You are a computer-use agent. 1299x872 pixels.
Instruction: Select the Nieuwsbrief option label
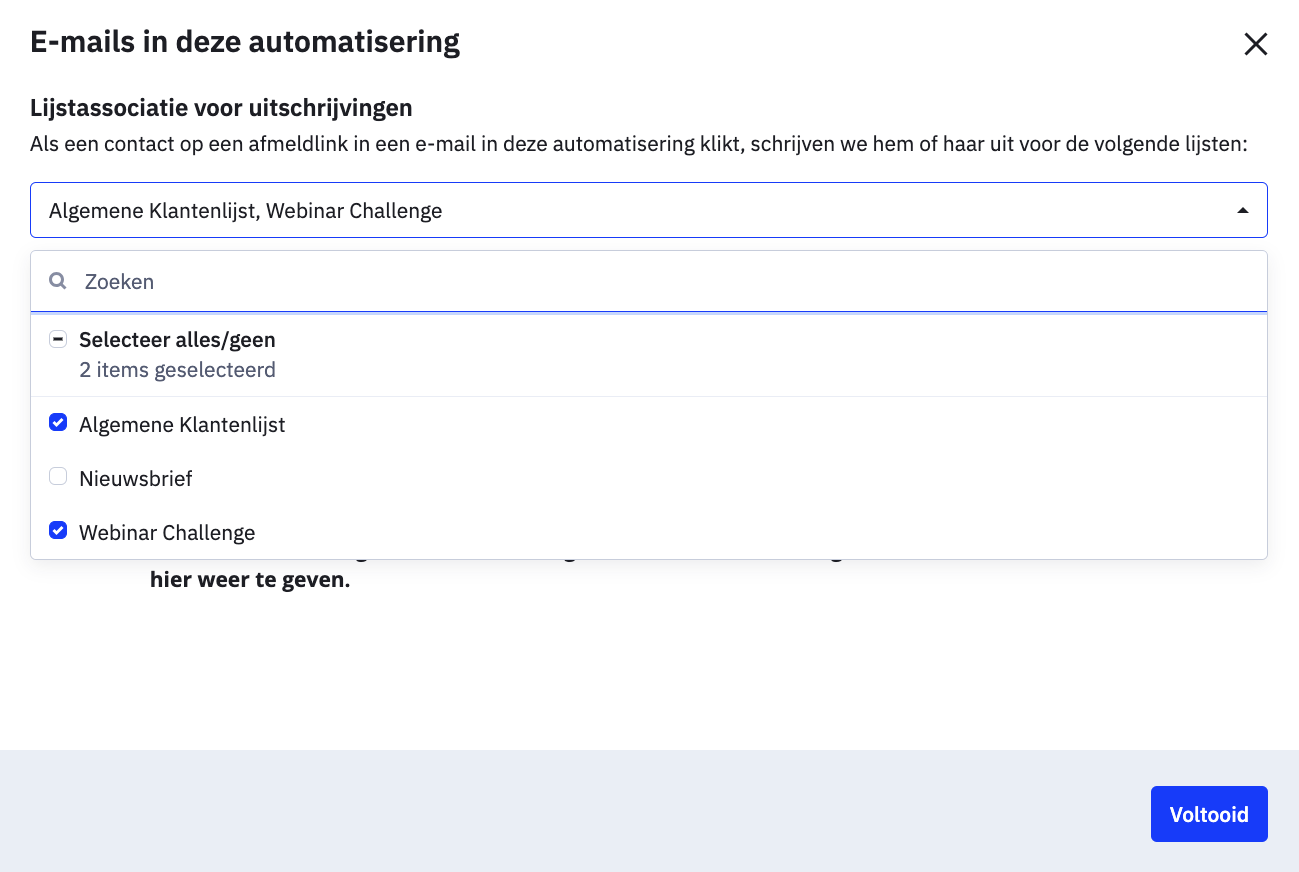[136, 478]
